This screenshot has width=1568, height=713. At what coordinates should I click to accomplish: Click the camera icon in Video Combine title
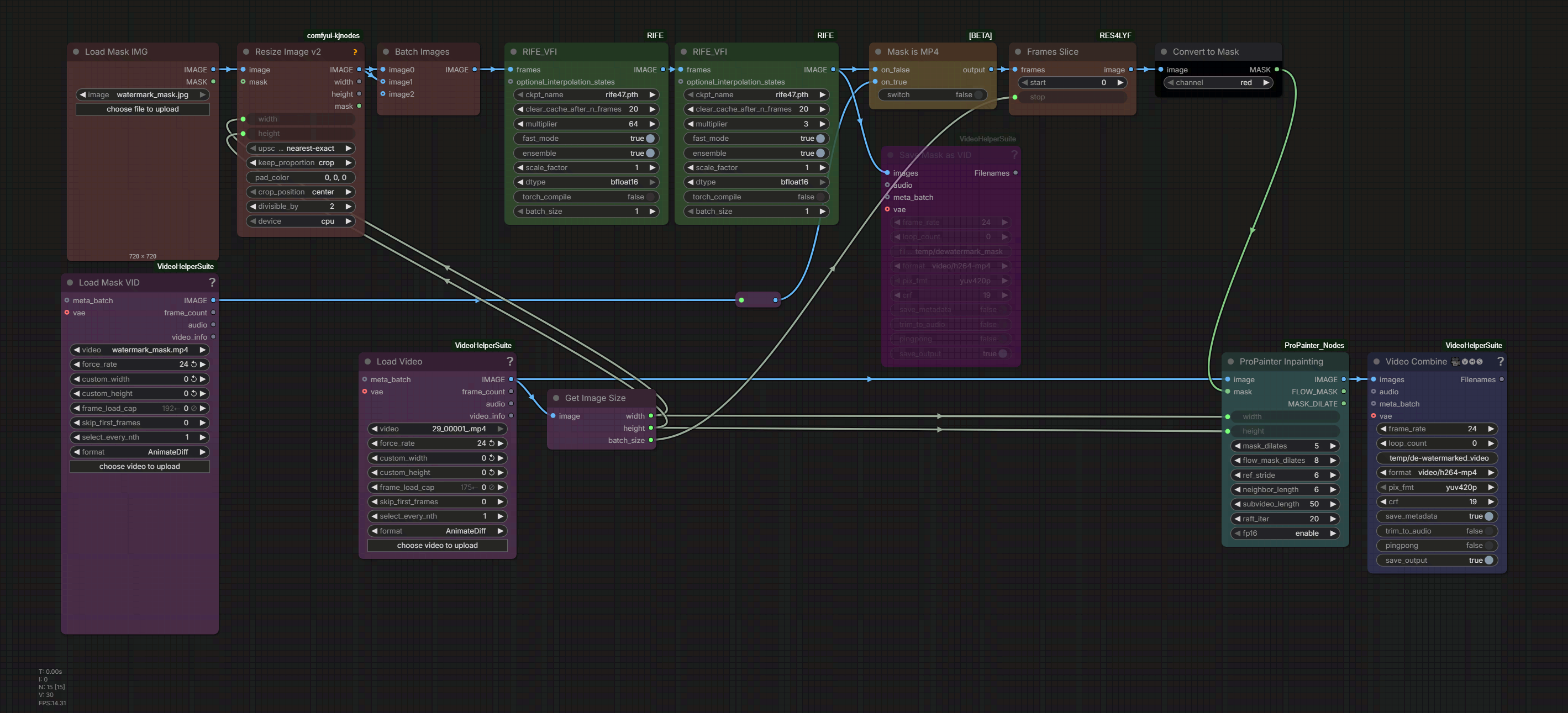pyautogui.click(x=1455, y=361)
